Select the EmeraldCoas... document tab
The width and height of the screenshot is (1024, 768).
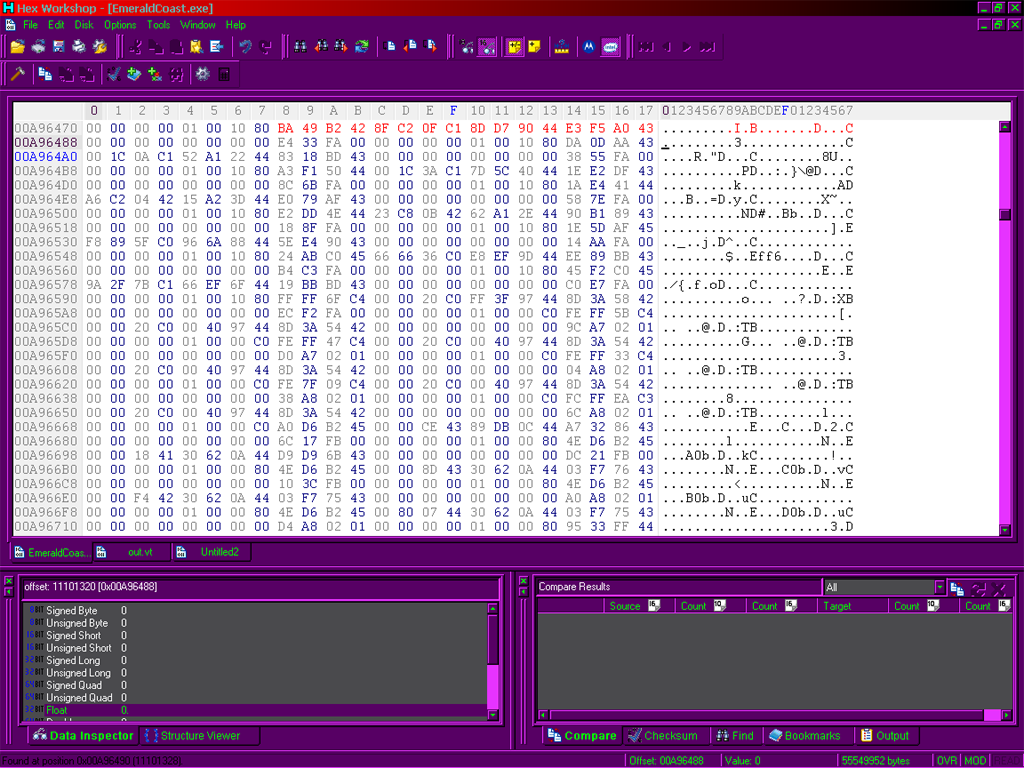(x=52, y=552)
